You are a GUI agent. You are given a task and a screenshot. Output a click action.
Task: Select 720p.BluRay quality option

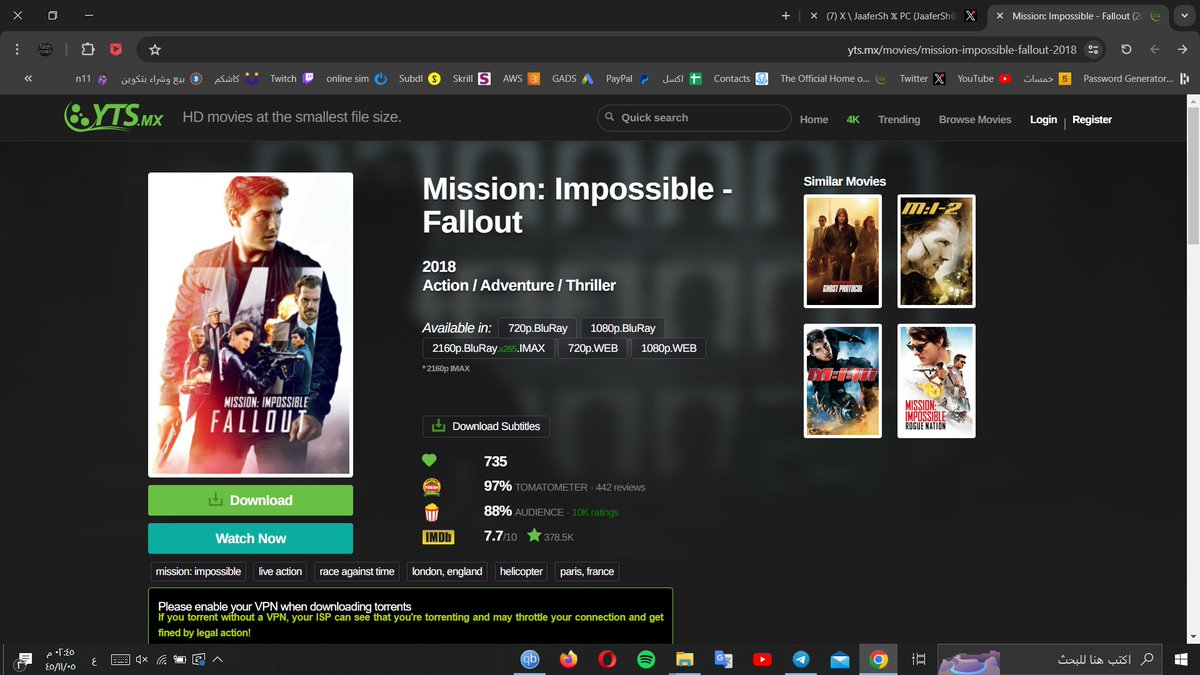click(x=538, y=328)
